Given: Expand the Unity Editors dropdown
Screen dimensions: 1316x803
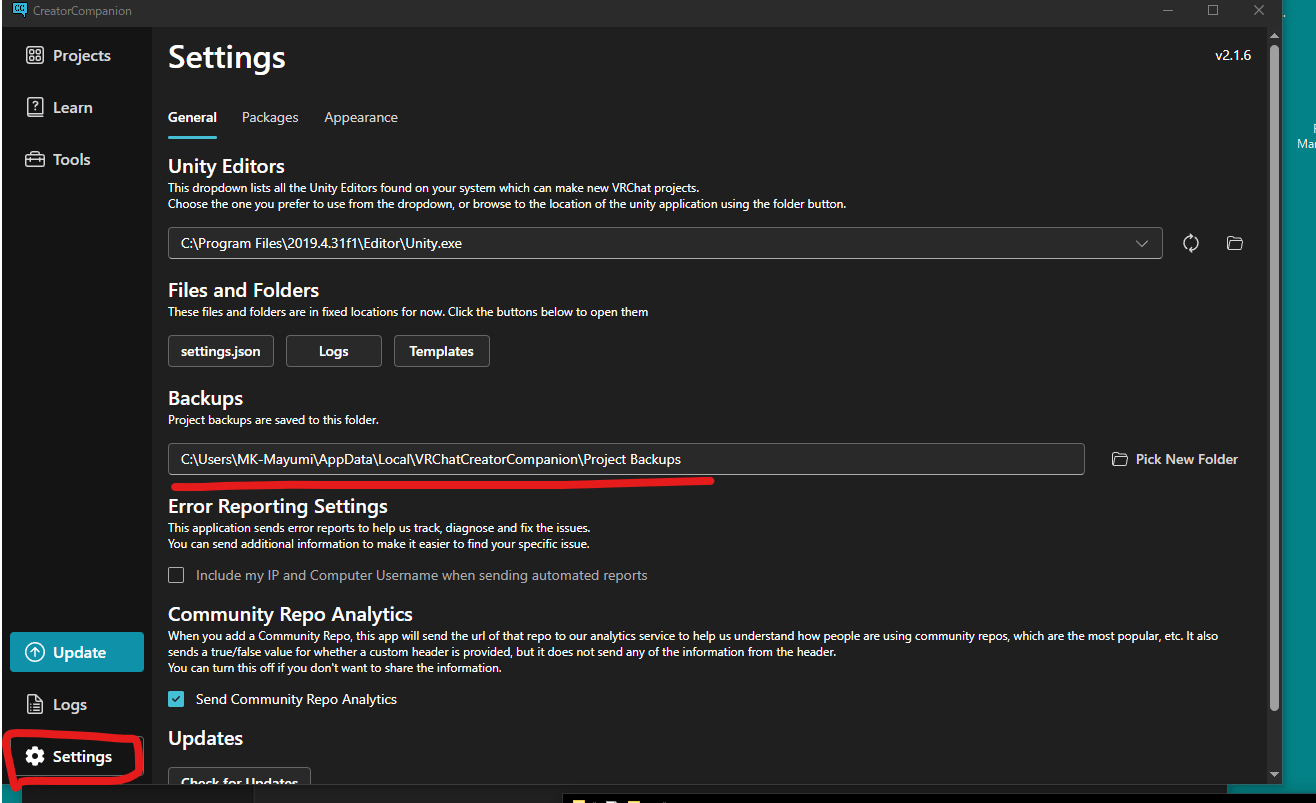Looking at the screenshot, I should 1142,243.
